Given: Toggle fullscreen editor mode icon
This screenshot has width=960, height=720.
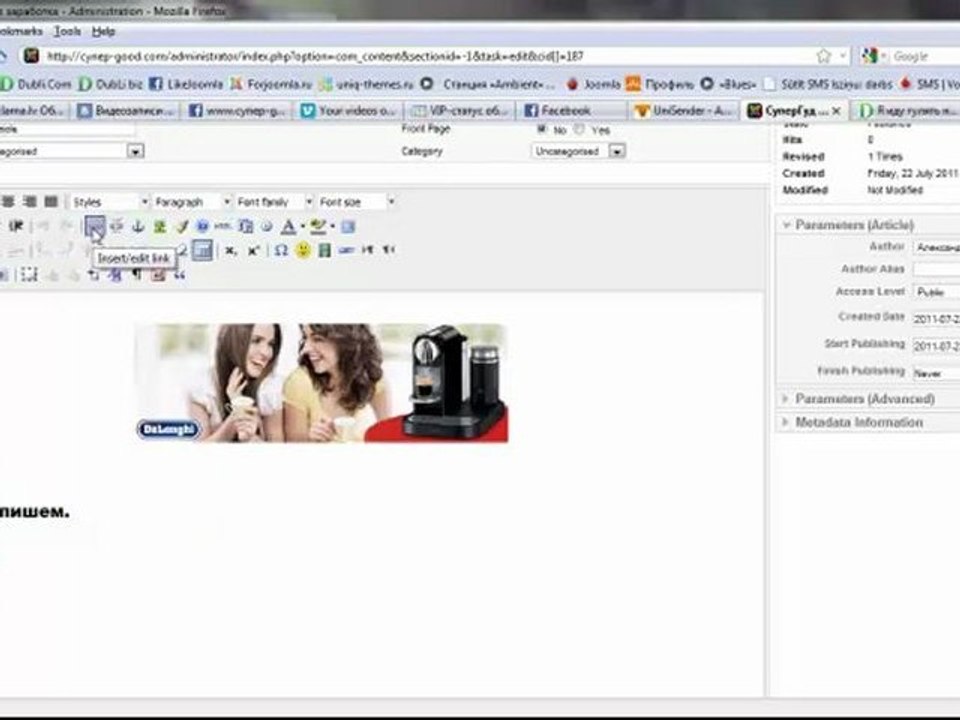Looking at the screenshot, I should point(348,227).
